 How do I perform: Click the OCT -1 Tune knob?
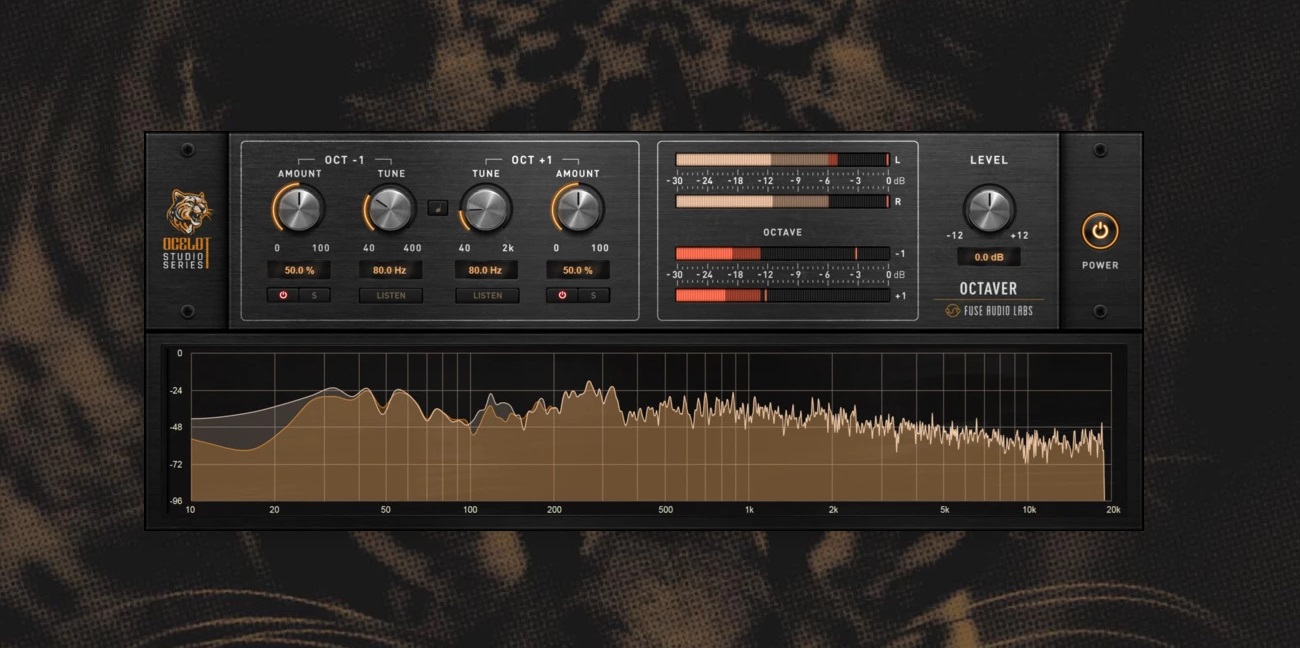click(391, 208)
